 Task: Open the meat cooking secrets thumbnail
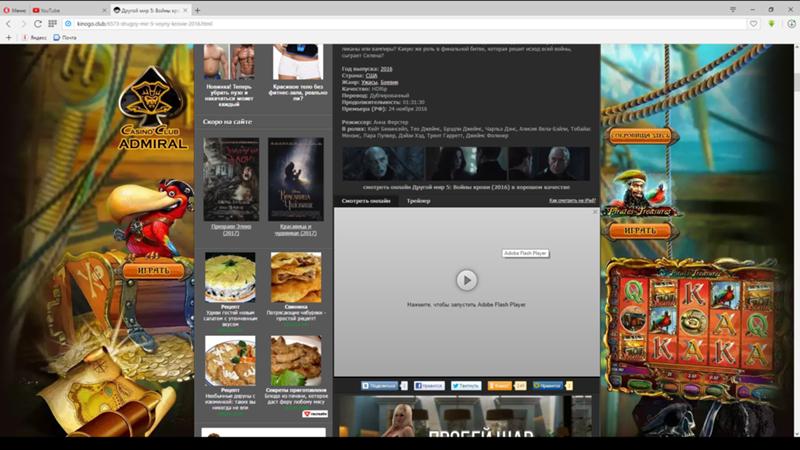[x=296, y=361]
